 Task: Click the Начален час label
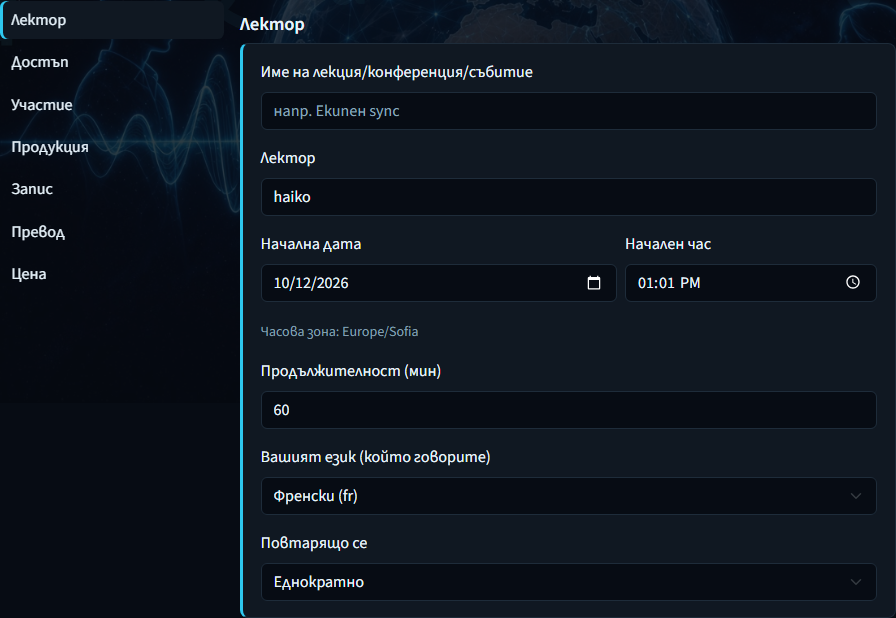tap(668, 244)
